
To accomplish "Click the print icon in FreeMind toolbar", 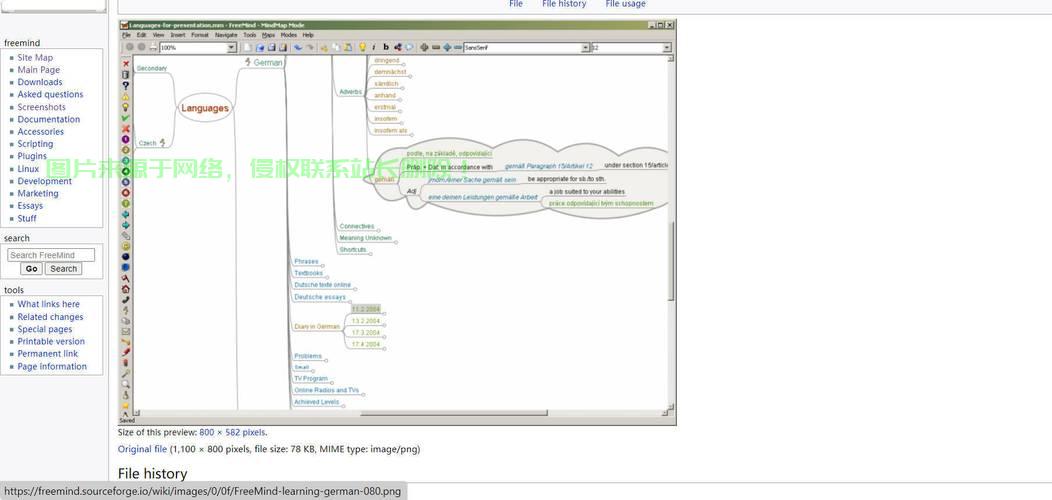I will coord(153,47).
